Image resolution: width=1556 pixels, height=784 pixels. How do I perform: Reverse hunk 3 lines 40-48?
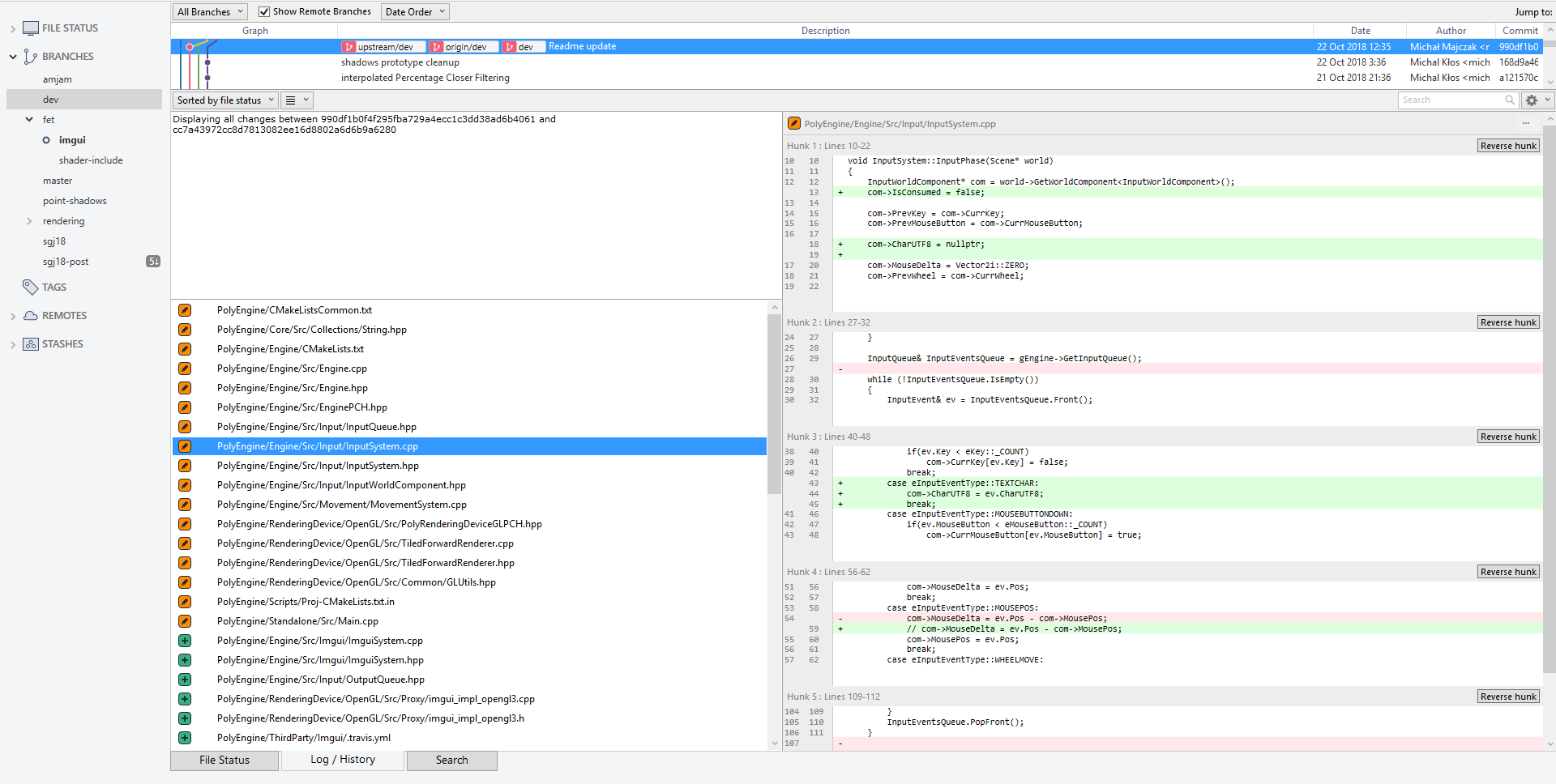pos(1508,437)
